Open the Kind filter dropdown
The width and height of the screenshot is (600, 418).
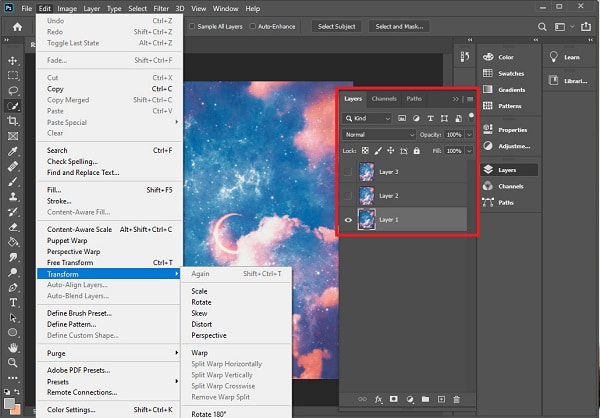tap(367, 119)
